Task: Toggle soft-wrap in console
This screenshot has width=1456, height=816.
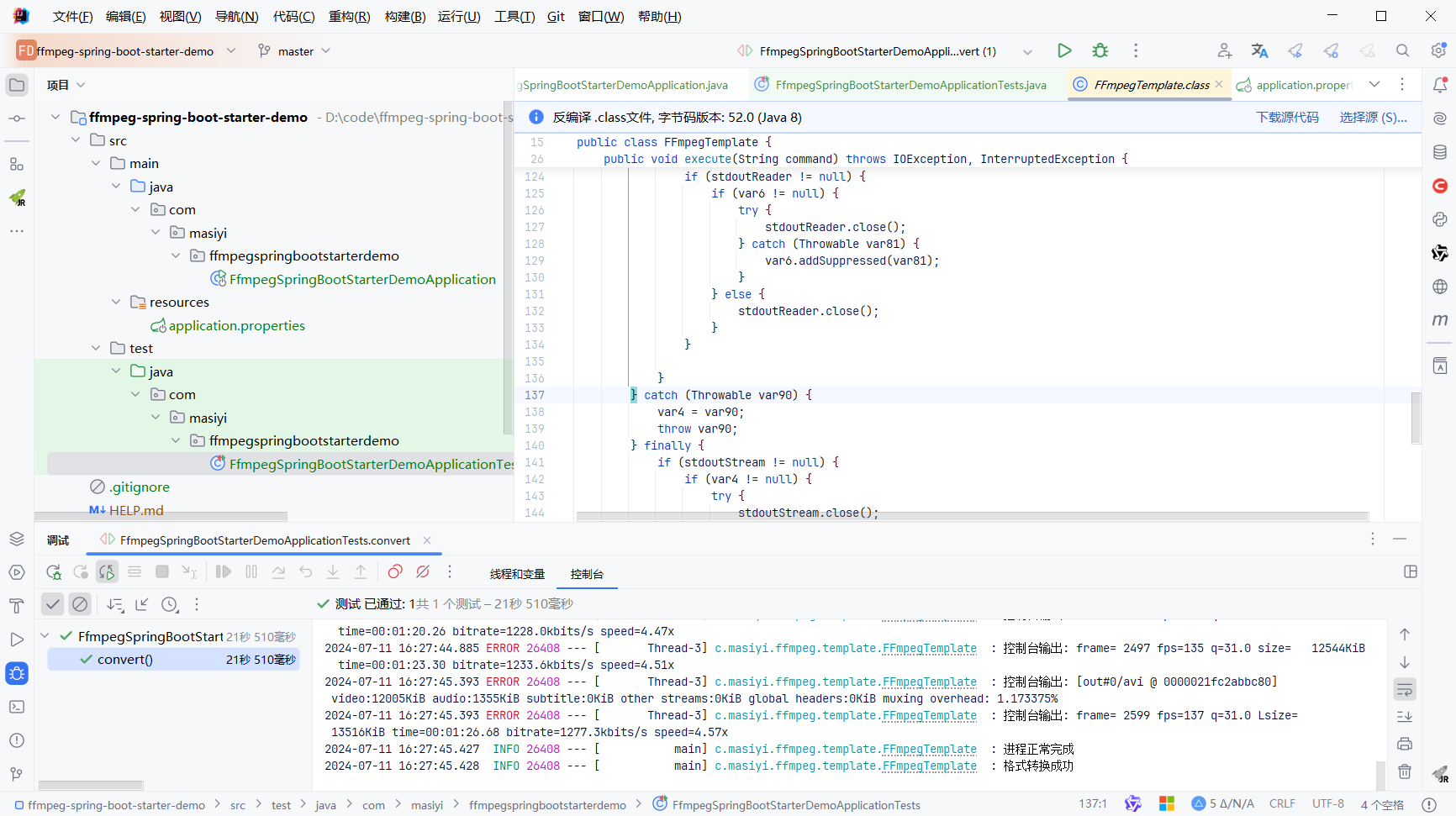Action: pyautogui.click(x=1405, y=690)
